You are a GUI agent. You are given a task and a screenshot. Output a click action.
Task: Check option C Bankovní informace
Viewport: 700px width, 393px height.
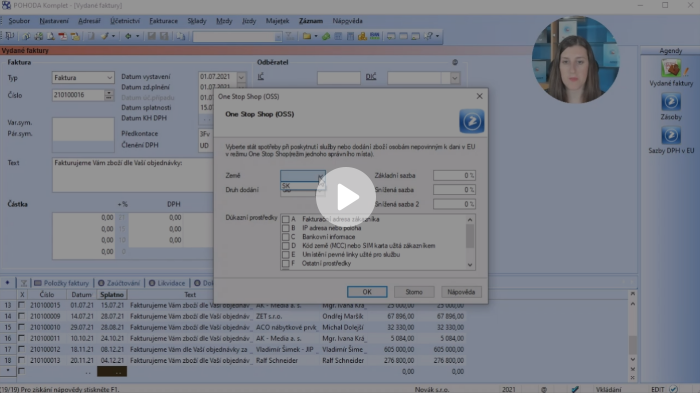pyautogui.click(x=286, y=237)
